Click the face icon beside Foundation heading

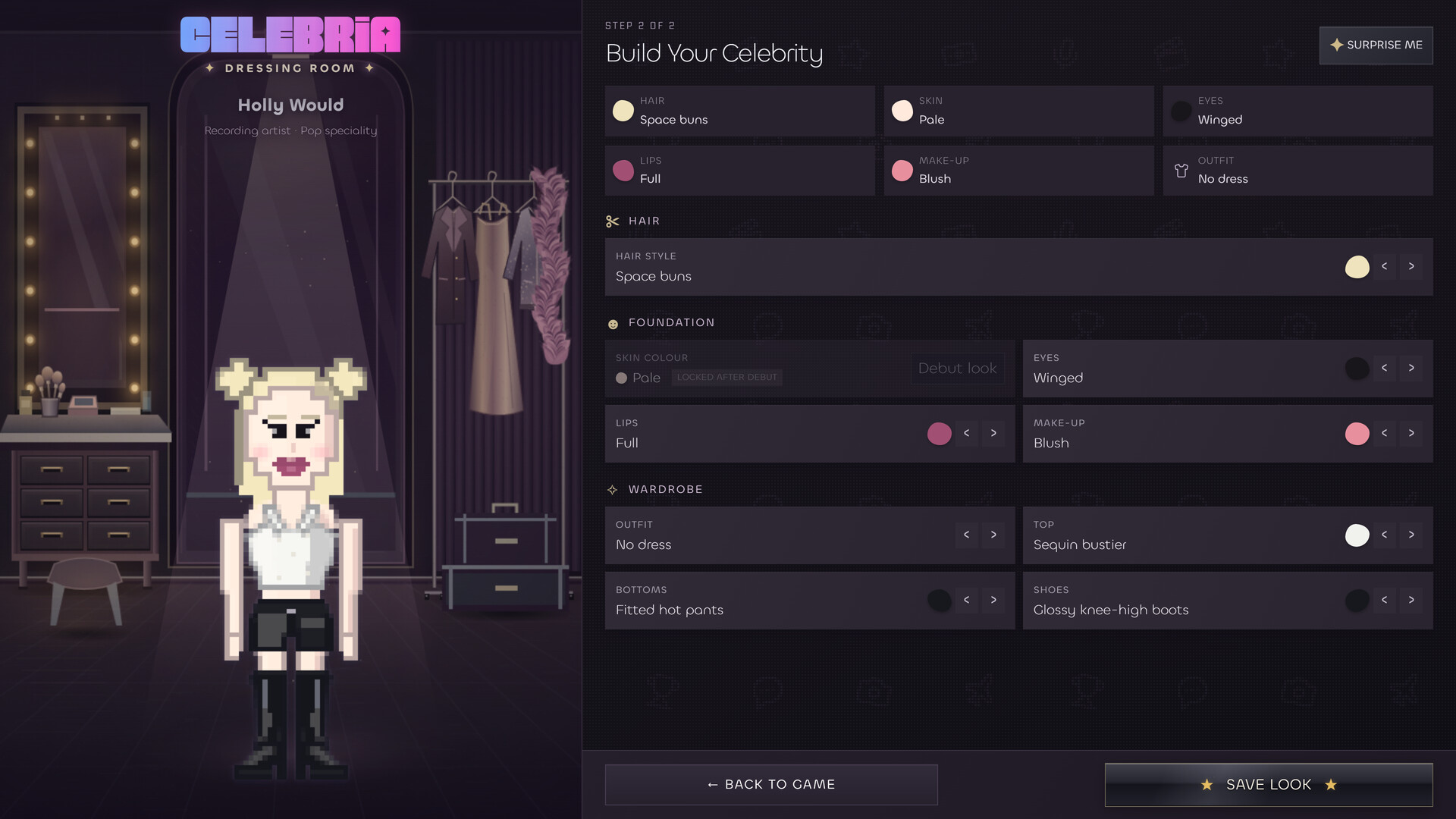point(613,324)
